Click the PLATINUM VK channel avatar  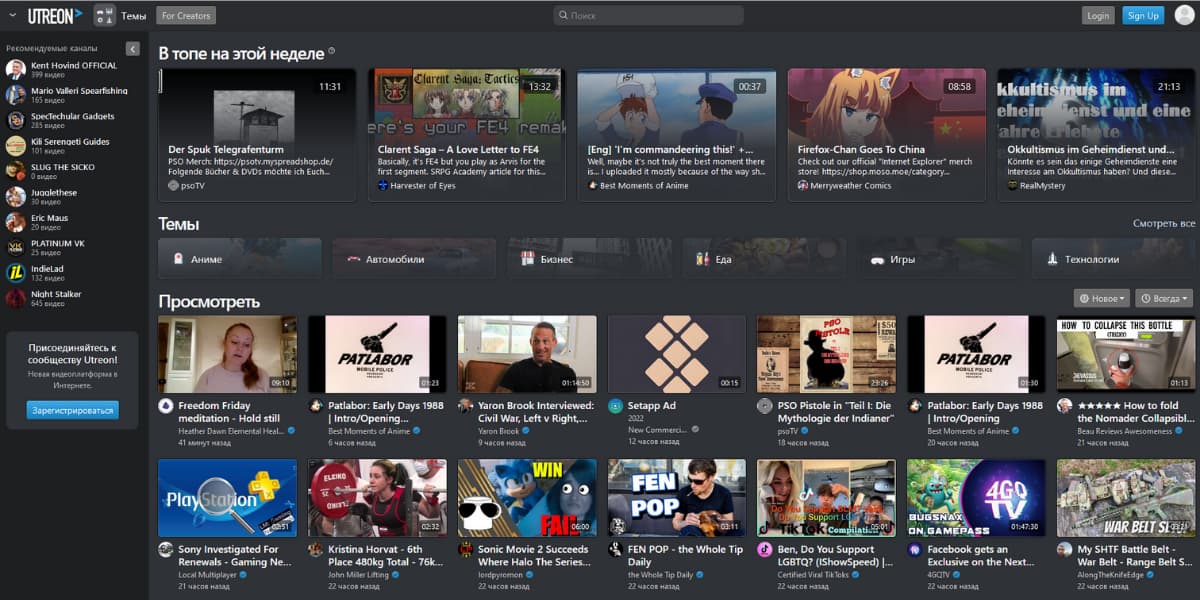pos(15,247)
